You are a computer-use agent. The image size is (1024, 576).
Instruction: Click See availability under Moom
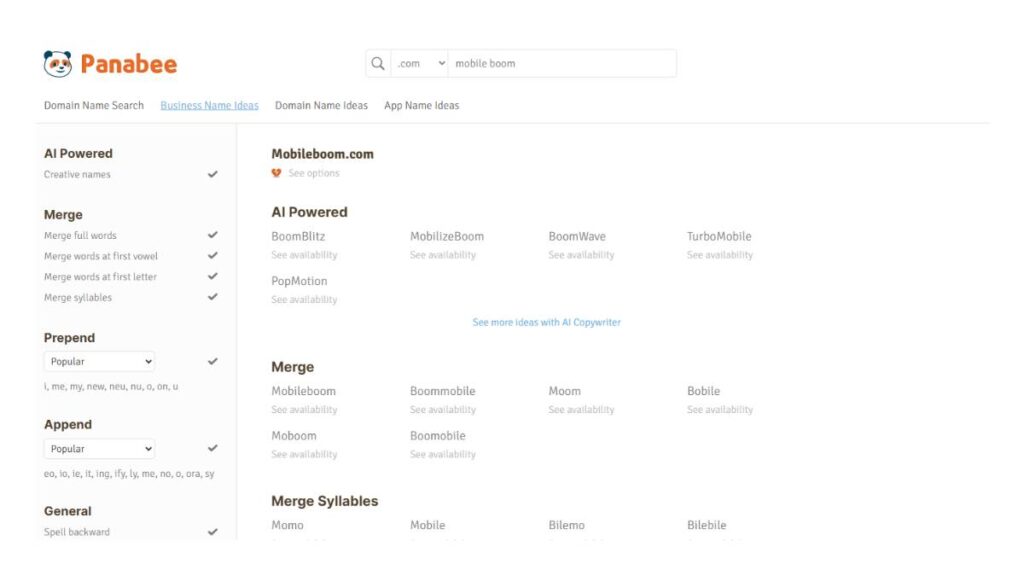[581, 409]
